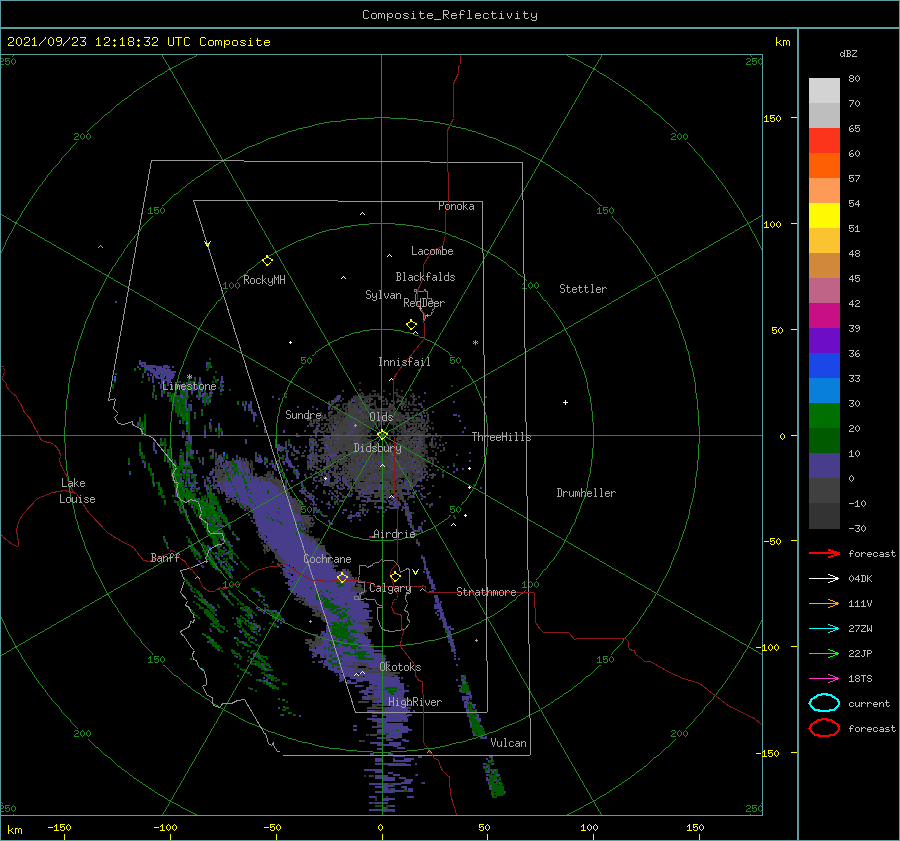Pick the light blue swatch between 33 and 30 dBZ
This screenshot has width=900, height=841.
point(824,391)
